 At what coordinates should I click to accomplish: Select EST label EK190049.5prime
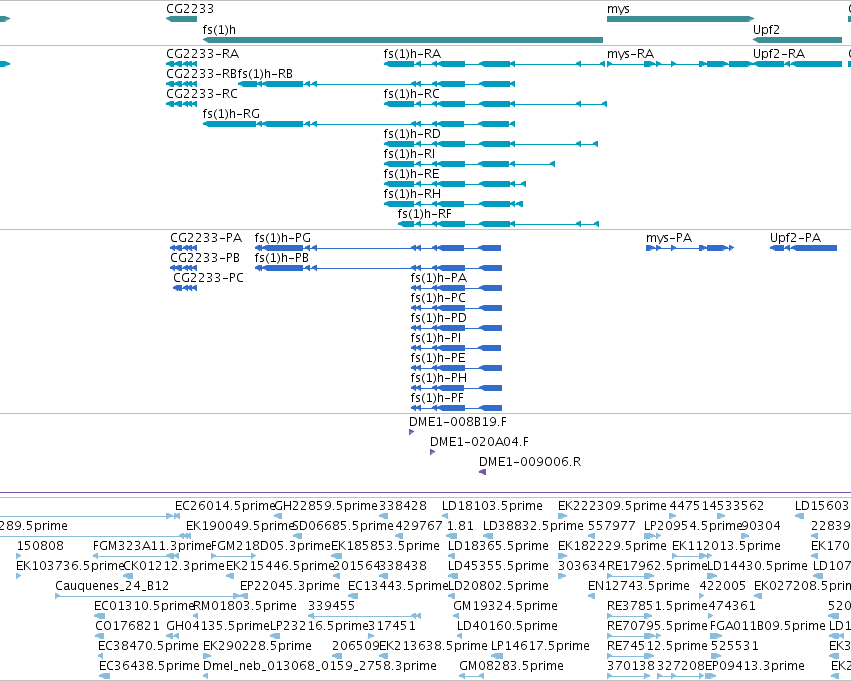[239, 526]
